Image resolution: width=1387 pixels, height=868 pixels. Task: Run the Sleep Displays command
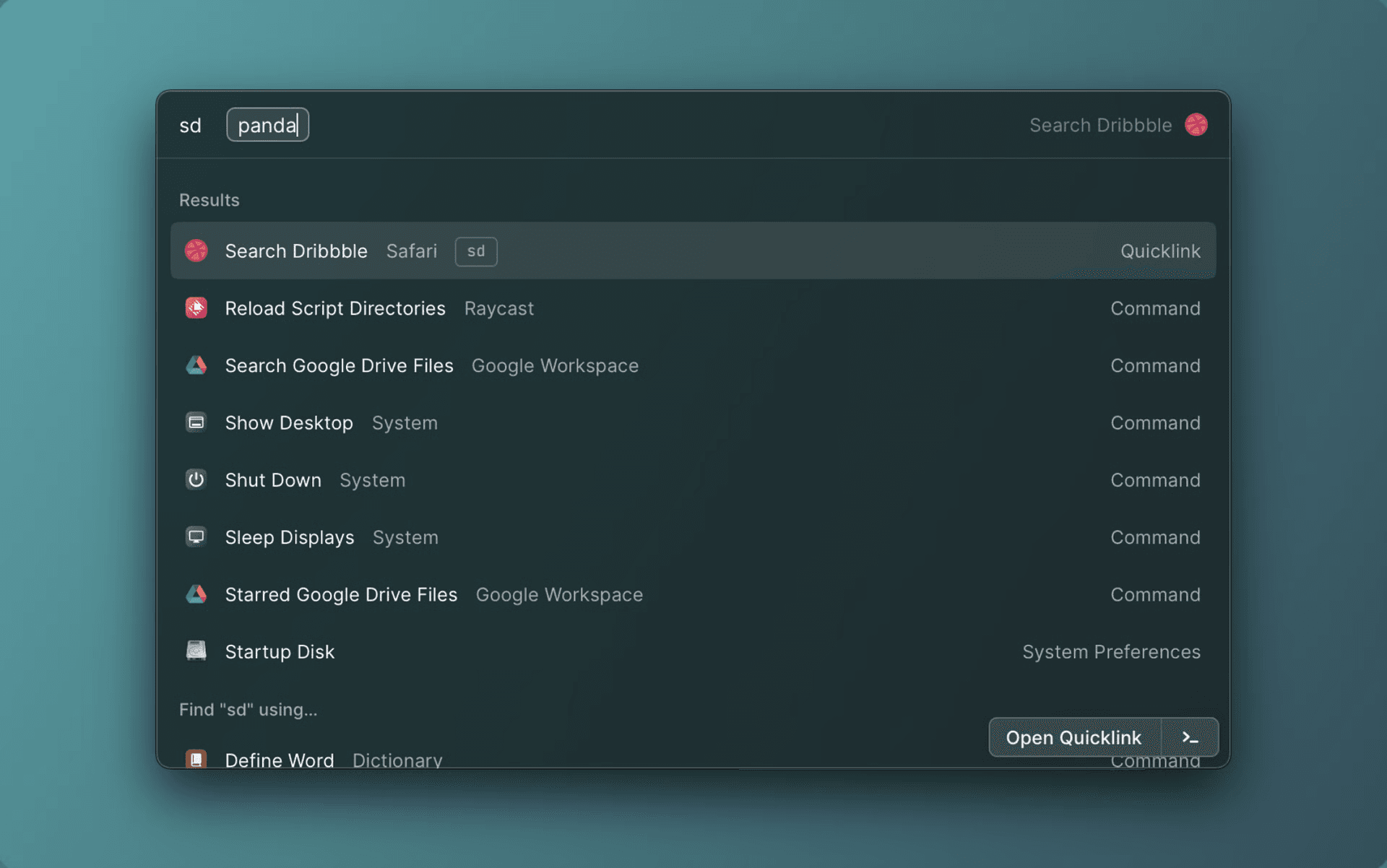[289, 537]
